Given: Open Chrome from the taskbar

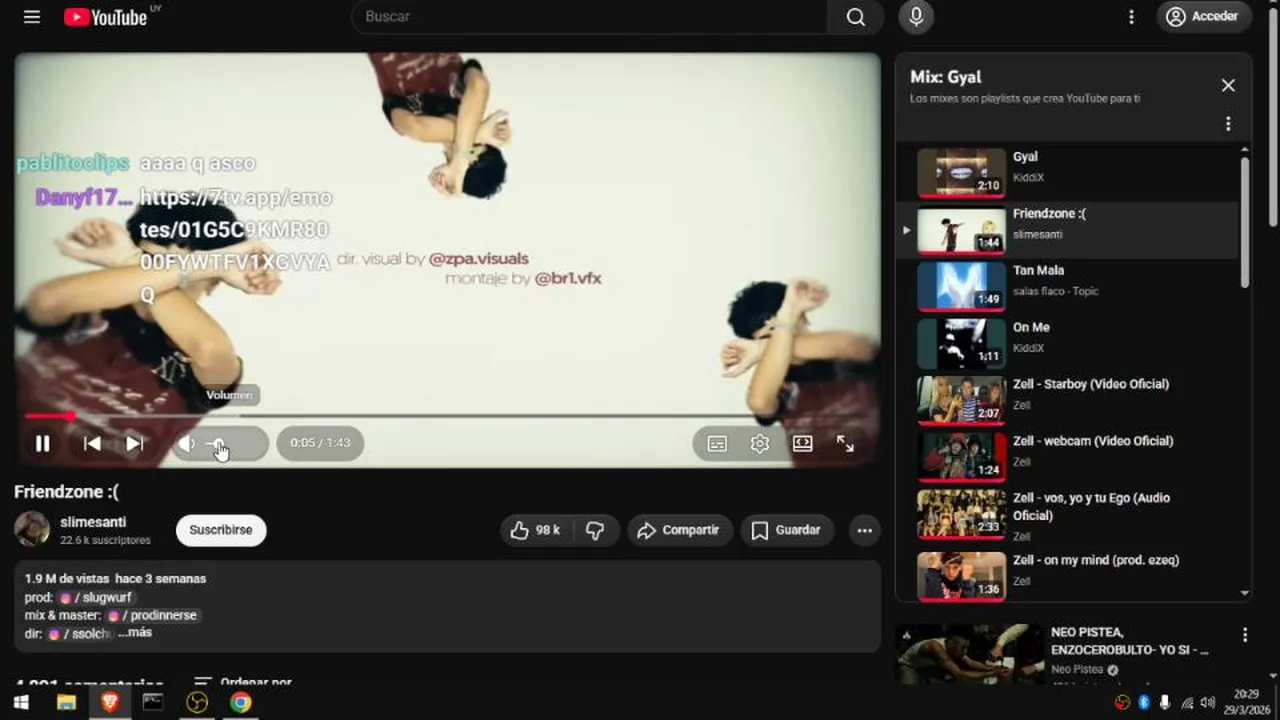Looking at the screenshot, I should [x=240, y=703].
